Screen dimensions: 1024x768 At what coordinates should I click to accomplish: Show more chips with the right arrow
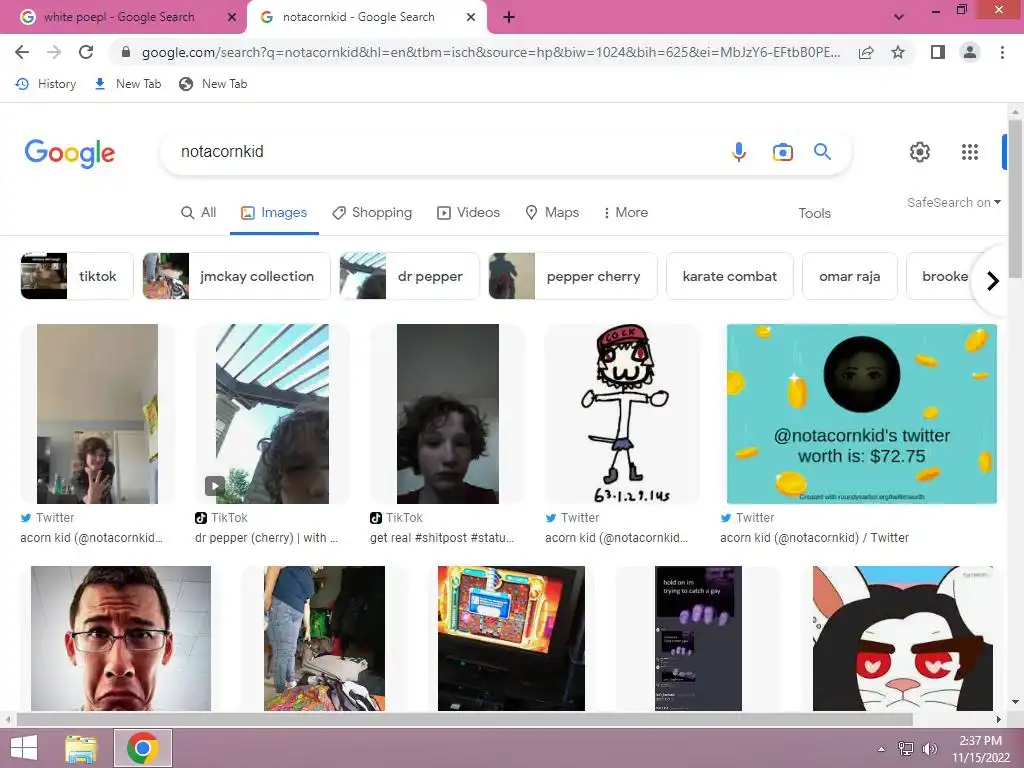993,281
